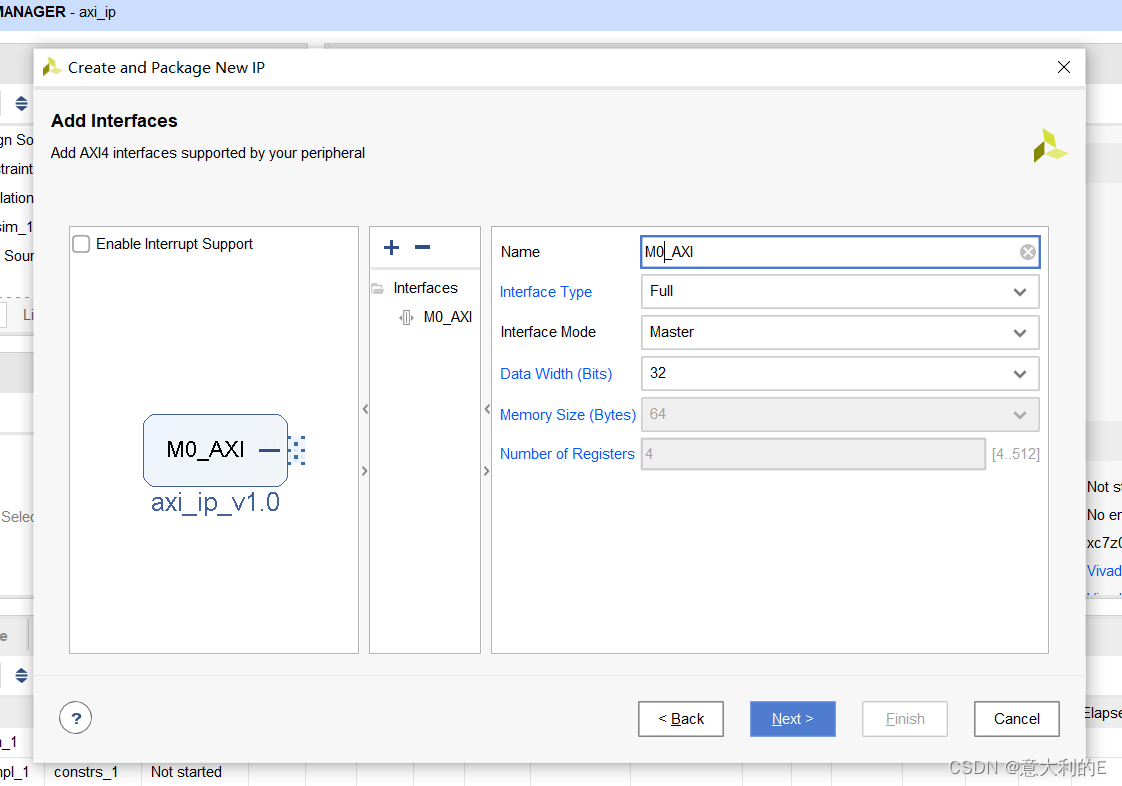Click the M0_AXI block in IP preview
Viewport: 1122px width, 786px height.
click(x=215, y=450)
